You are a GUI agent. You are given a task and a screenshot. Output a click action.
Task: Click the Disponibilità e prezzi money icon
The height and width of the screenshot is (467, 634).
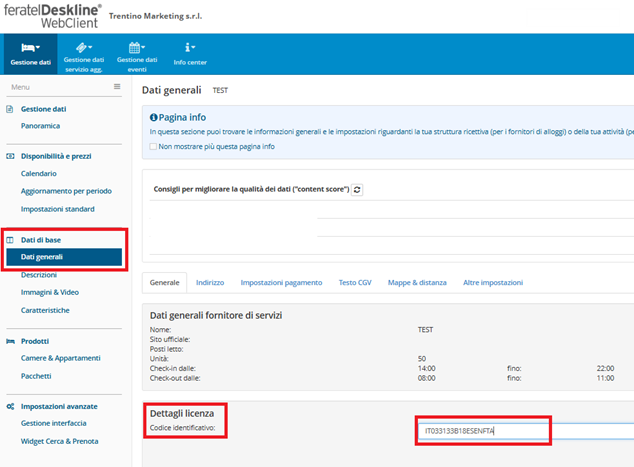pos(10,156)
